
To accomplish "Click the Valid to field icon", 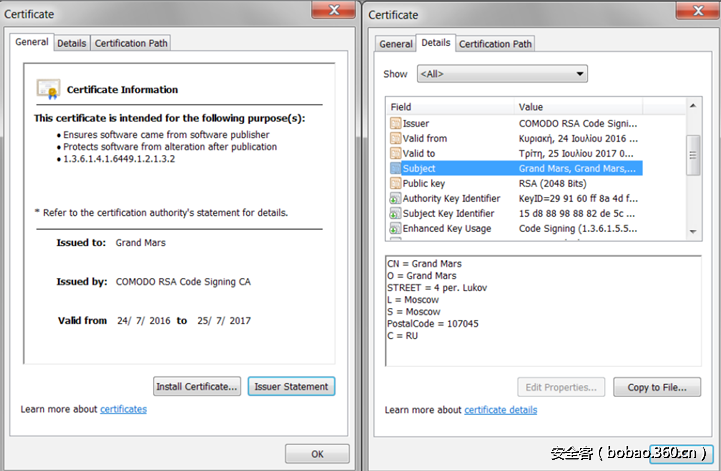I will [395, 153].
